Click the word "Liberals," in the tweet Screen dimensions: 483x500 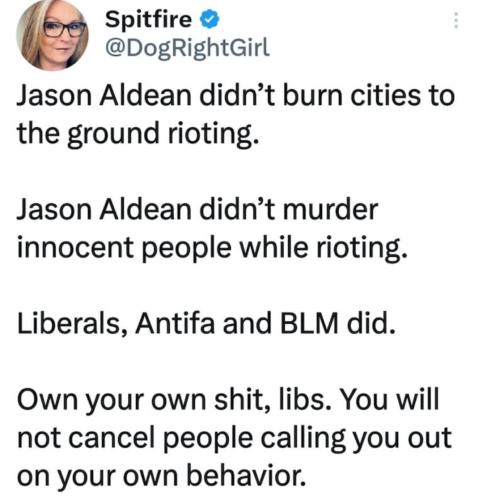72,324
